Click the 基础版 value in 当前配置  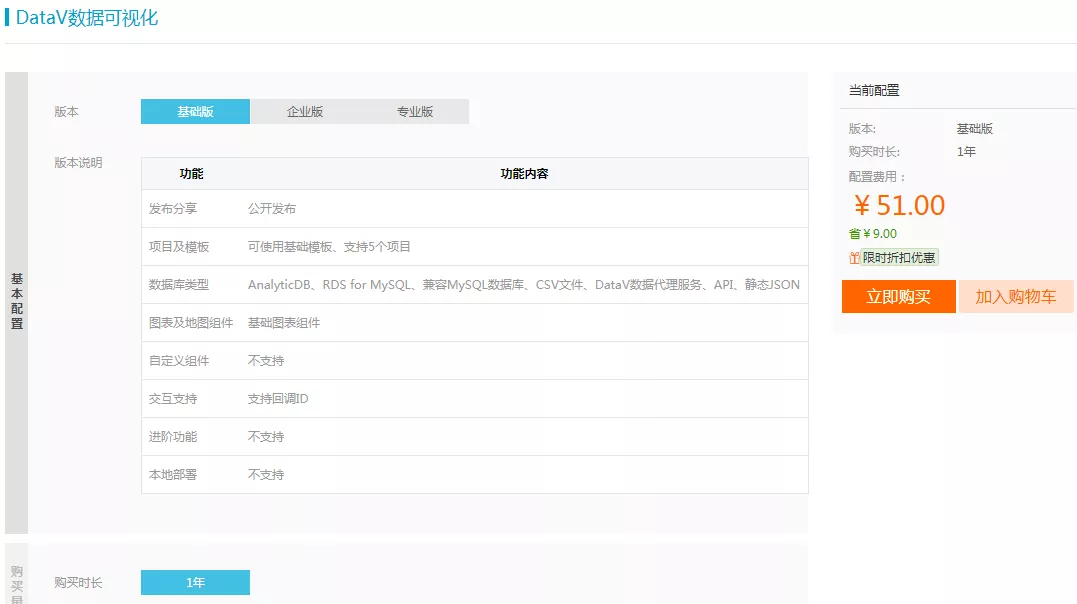(x=975, y=128)
